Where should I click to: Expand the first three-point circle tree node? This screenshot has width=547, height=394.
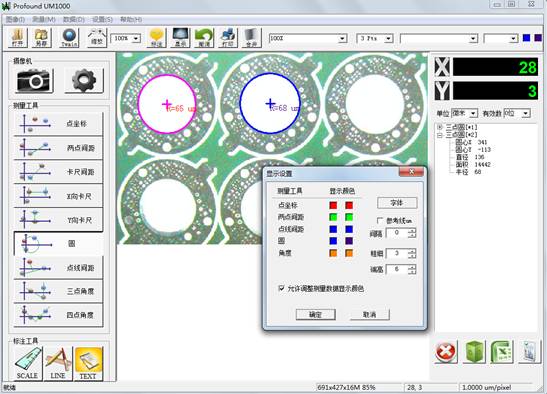point(440,127)
